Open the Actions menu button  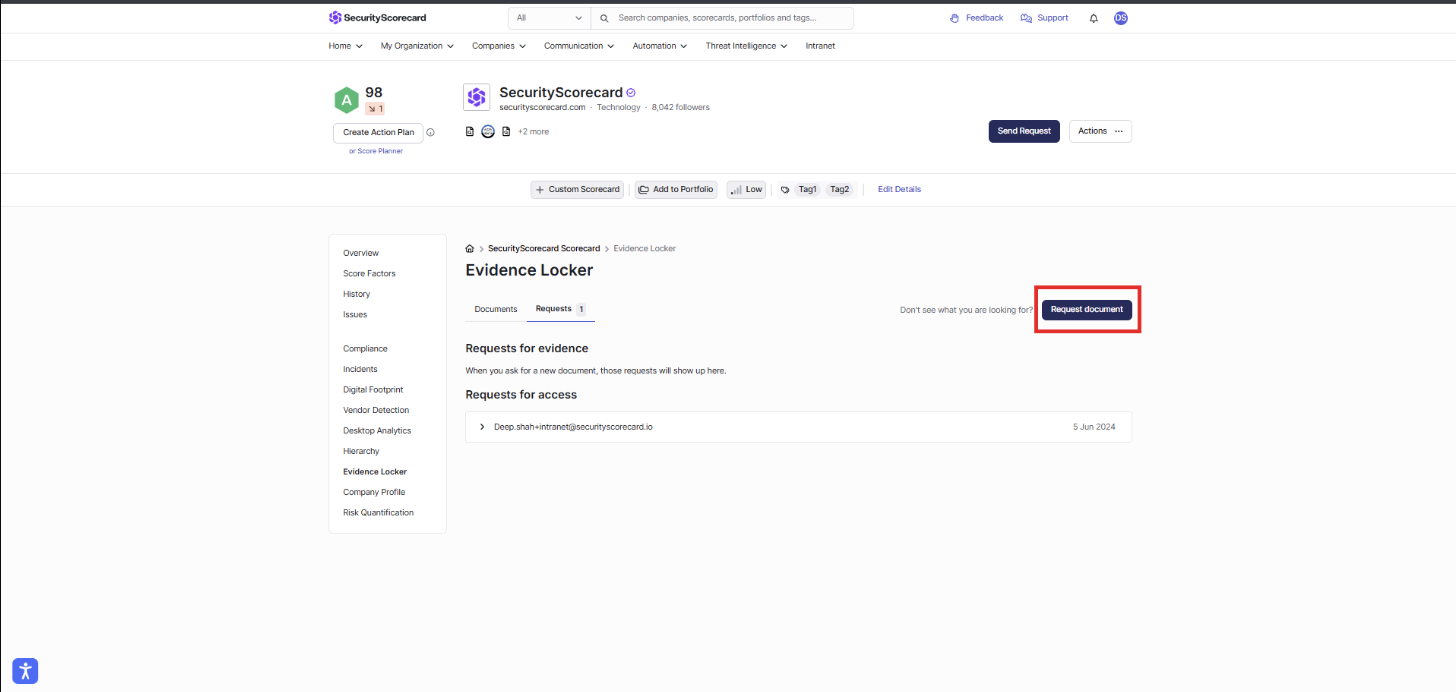(x=1100, y=131)
